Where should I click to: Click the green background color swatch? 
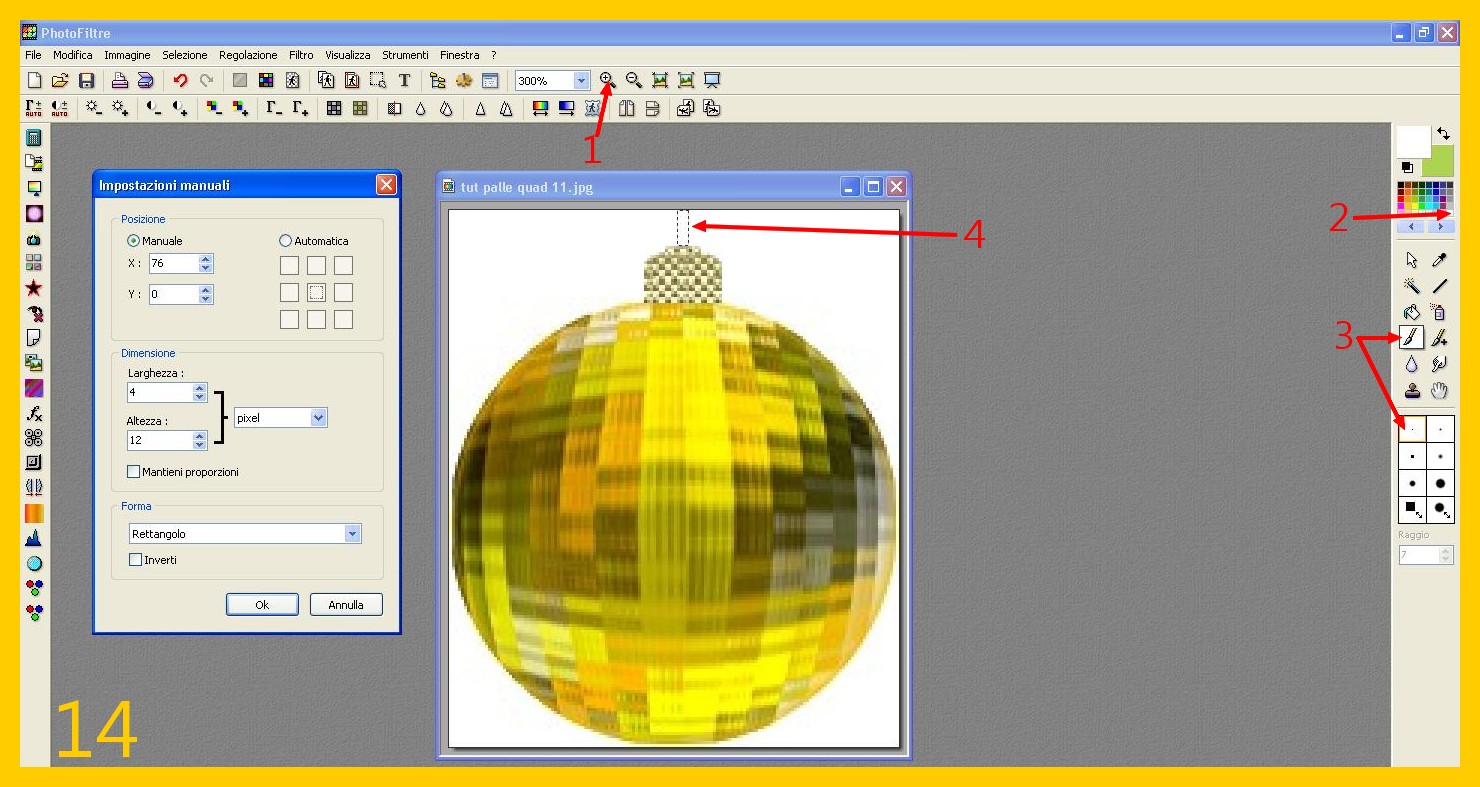(x=1440, y=160)
